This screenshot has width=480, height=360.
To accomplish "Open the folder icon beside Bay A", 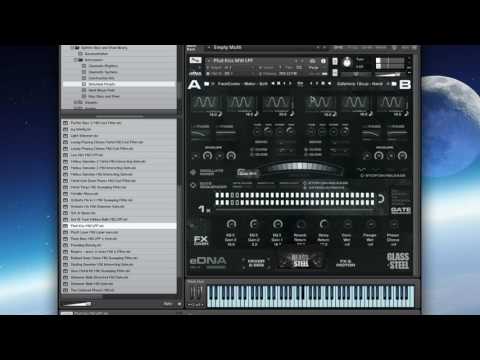I will [x=207, y=84].
